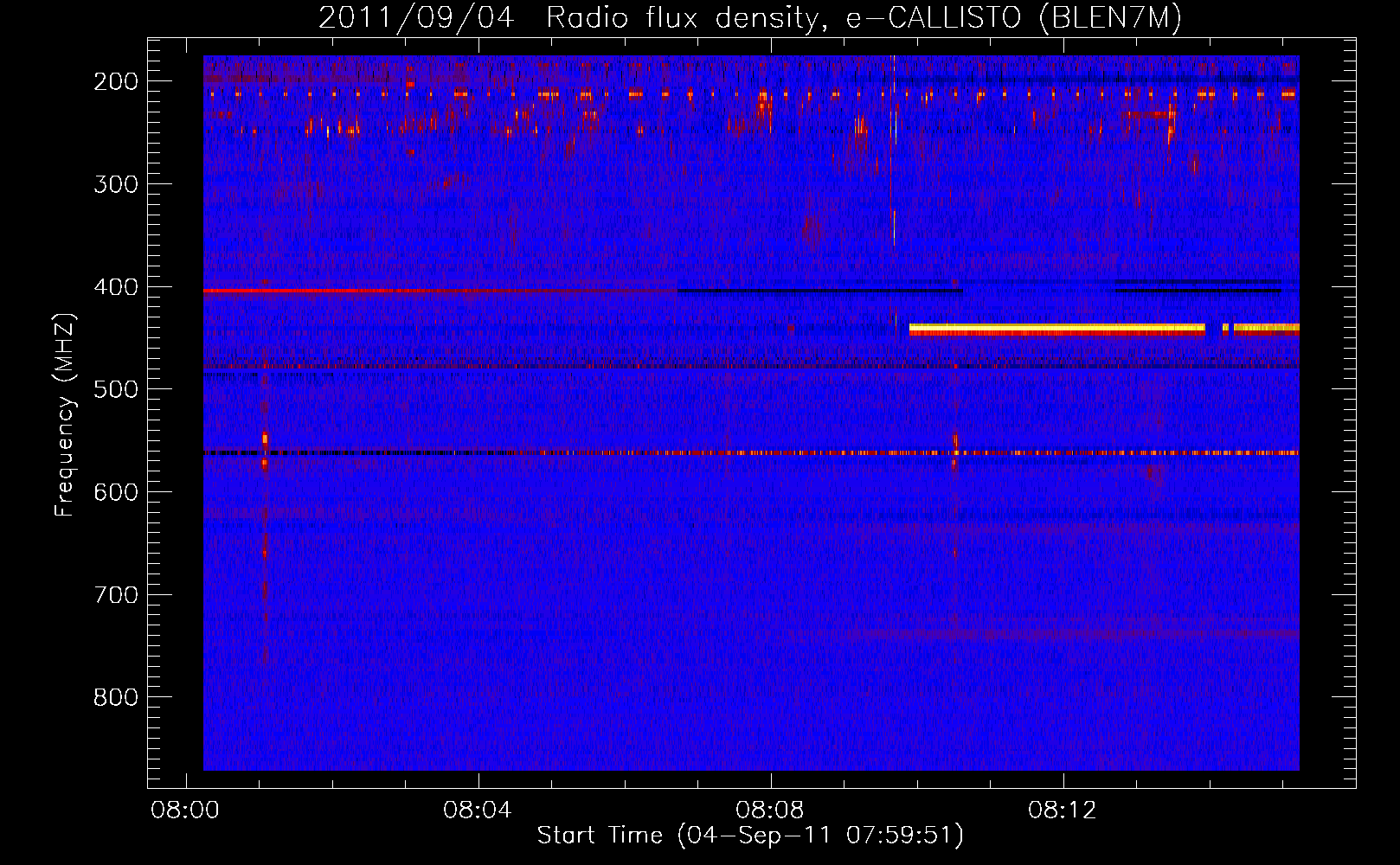Click the 500 frequency tick label
The width and height of the screenshot is (1400, 865).
116,389
